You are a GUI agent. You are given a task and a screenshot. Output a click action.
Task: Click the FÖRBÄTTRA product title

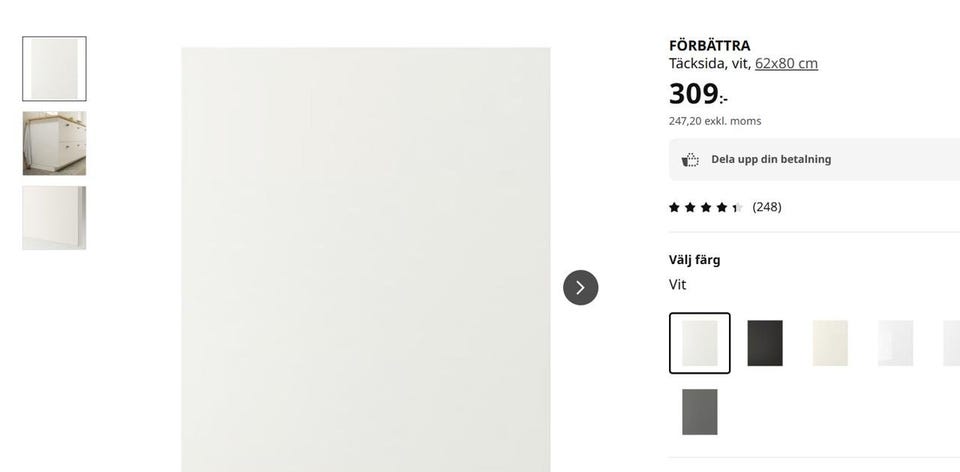[709, 45]
